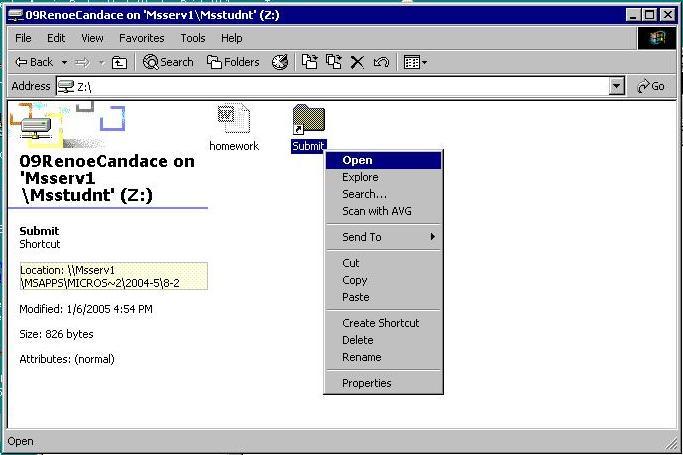
Task: Click the window resize grip corner
Action: point(670,444)
